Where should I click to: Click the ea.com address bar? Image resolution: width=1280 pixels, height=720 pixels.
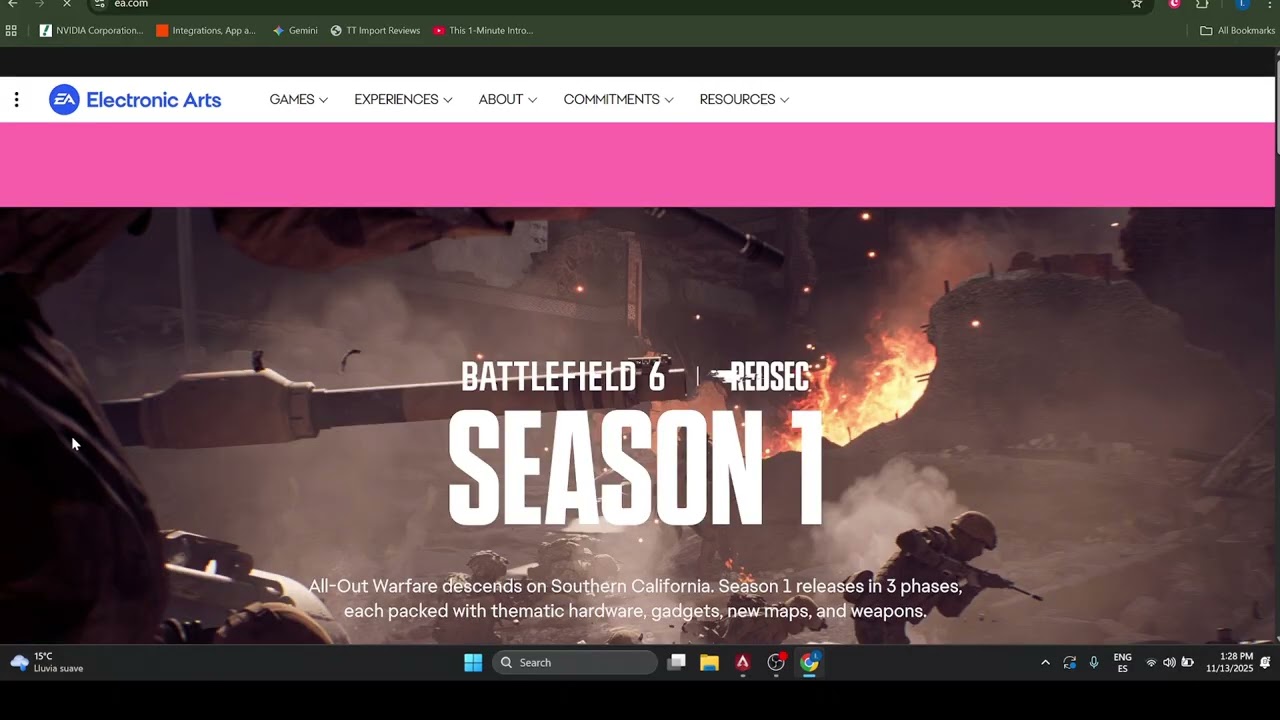(620, 4)
